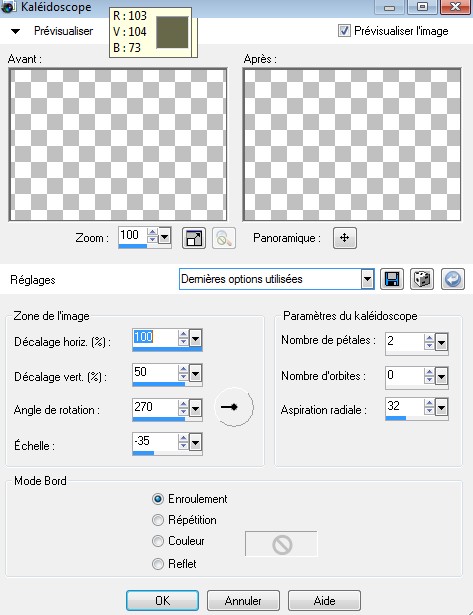
Task: Collapse the Prévisualiser disclosure triangle
Action: tap(15, 31)
